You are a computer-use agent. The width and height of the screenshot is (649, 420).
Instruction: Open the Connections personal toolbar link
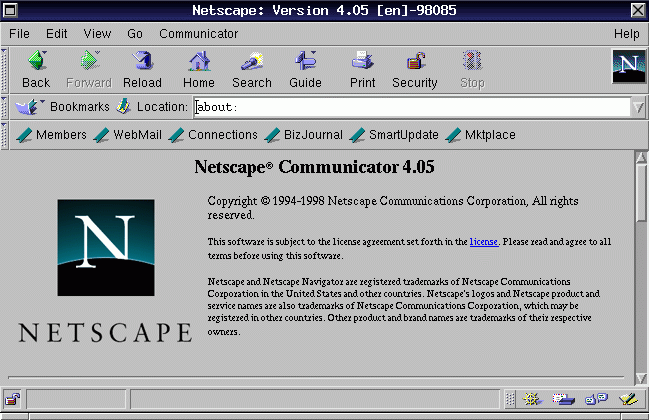tap(213, 135)
